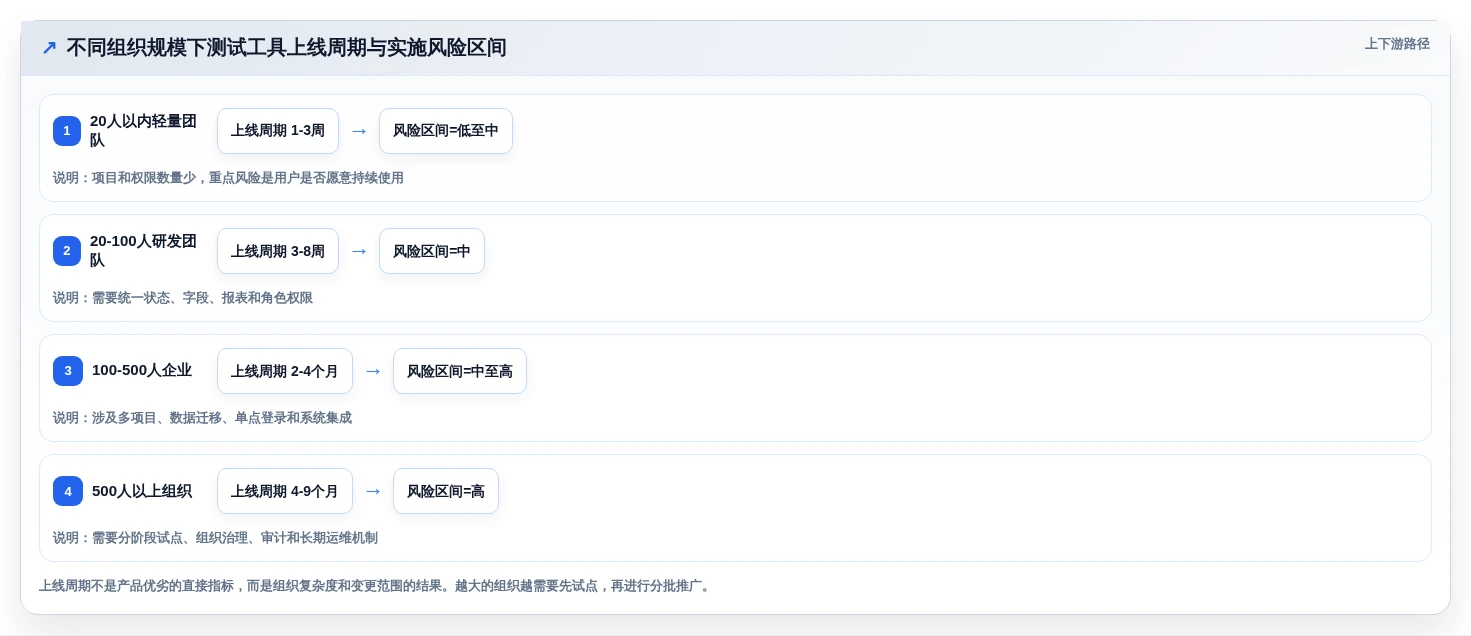Select step badge number 1

[x=67, y=131]
